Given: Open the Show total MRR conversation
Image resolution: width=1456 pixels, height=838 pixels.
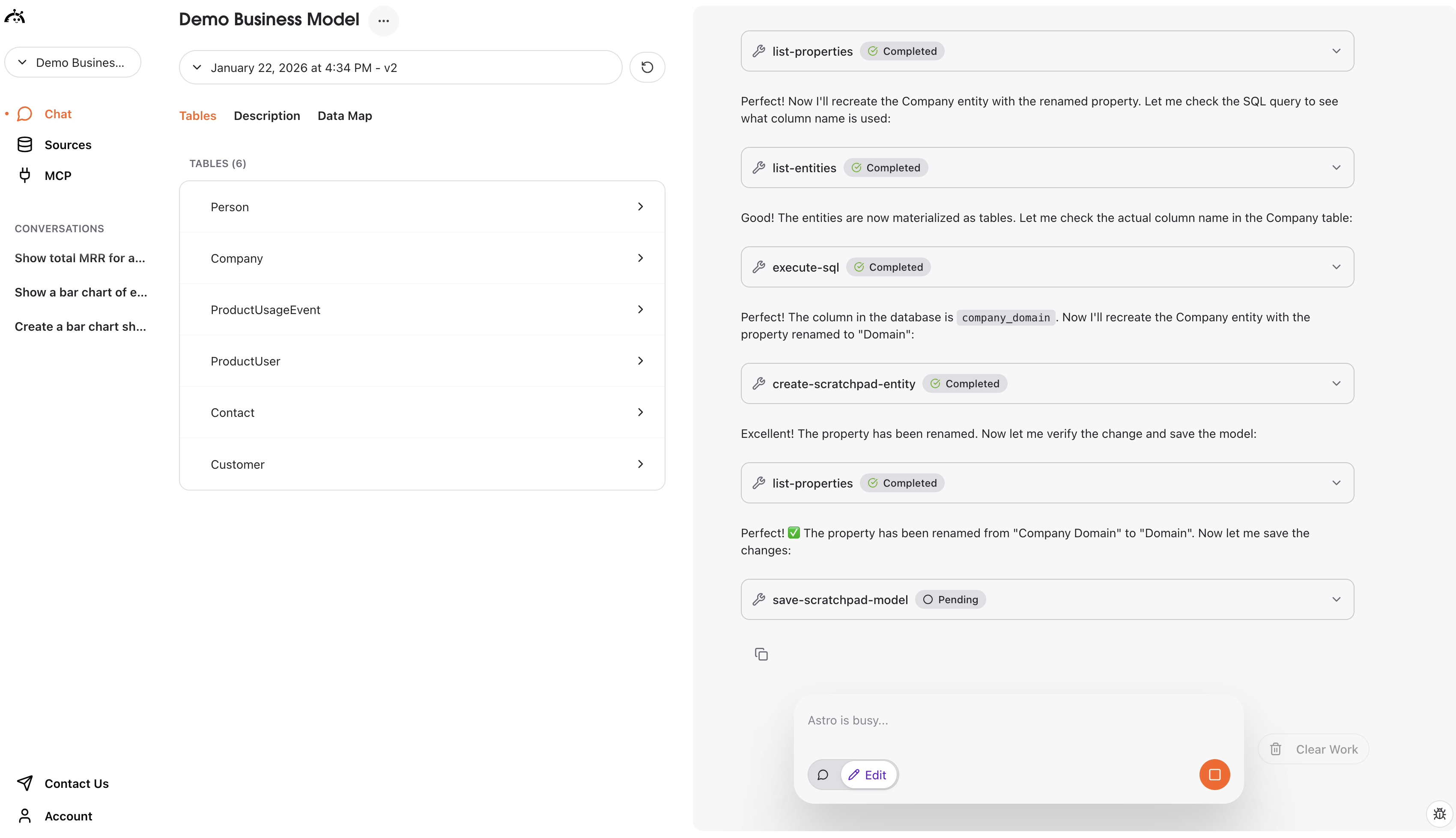Looking at the screenshot, I should 80,258.
